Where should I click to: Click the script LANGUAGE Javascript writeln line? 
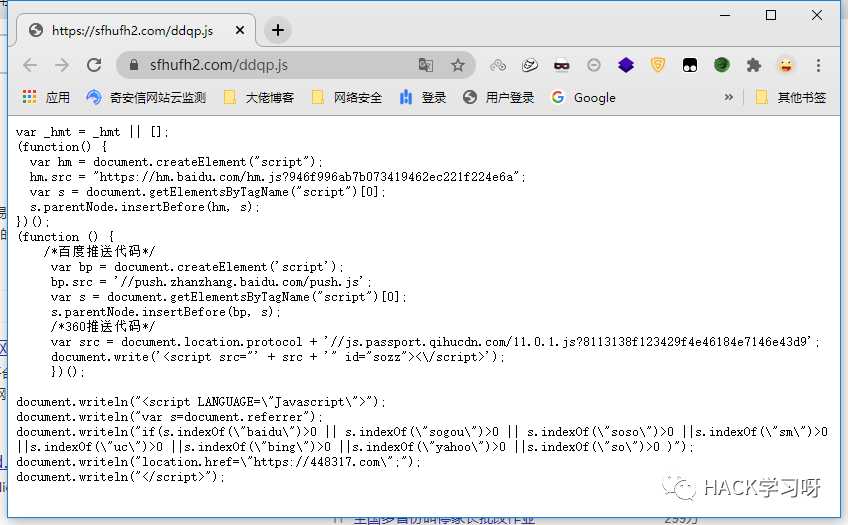point(201,402)
